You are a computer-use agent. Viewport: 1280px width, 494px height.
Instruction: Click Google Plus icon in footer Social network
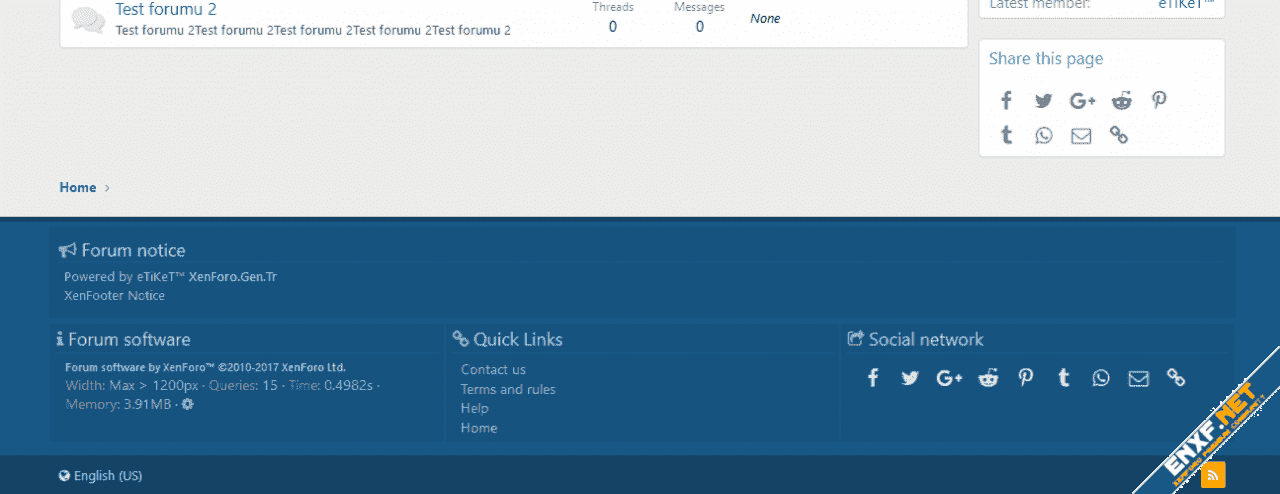click(x=949, y=378)
